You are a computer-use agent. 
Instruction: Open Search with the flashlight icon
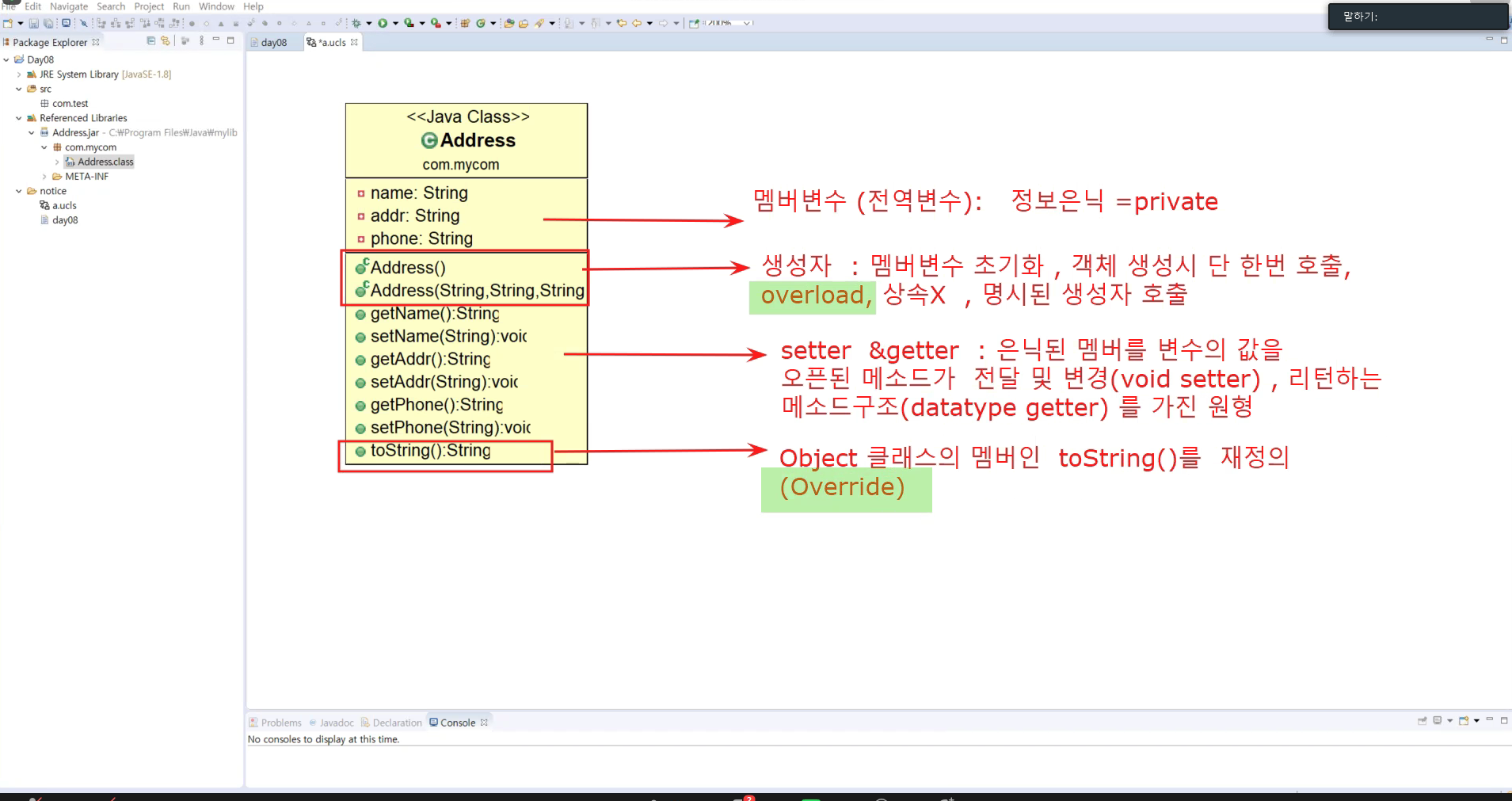coord(539,23)
